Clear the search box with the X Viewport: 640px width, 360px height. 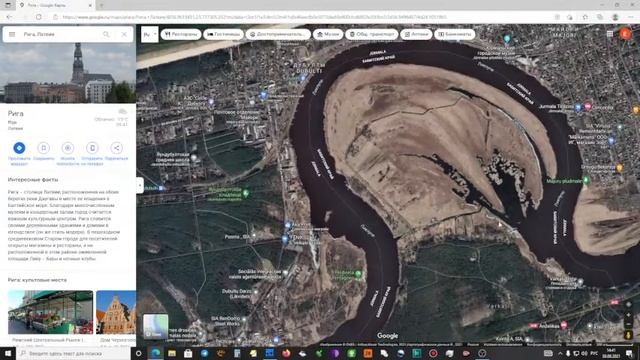(x=124, y=34)
